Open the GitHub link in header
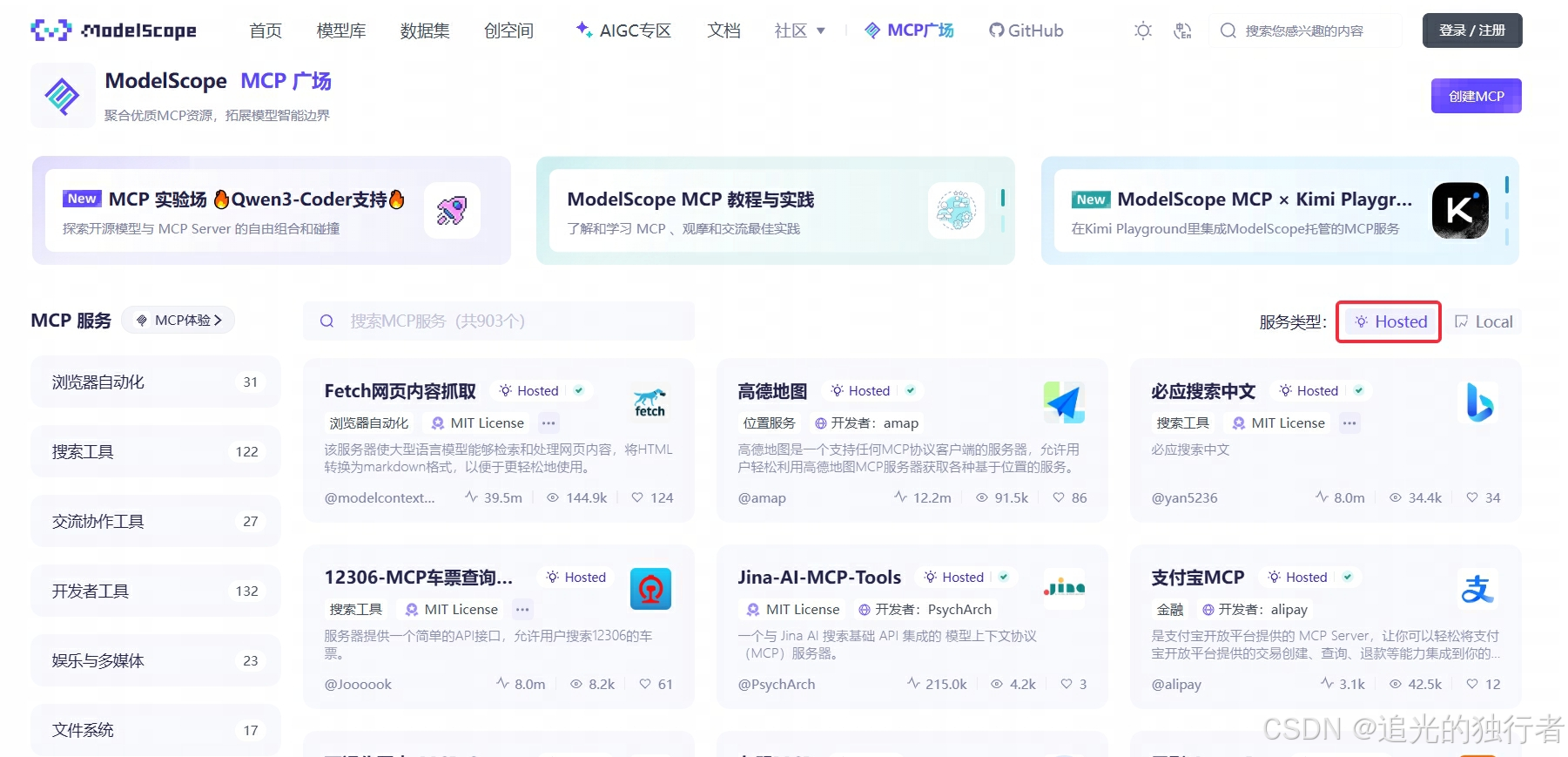Image resolution: width=1568 pixels, height=757 pixels. 1026,30
